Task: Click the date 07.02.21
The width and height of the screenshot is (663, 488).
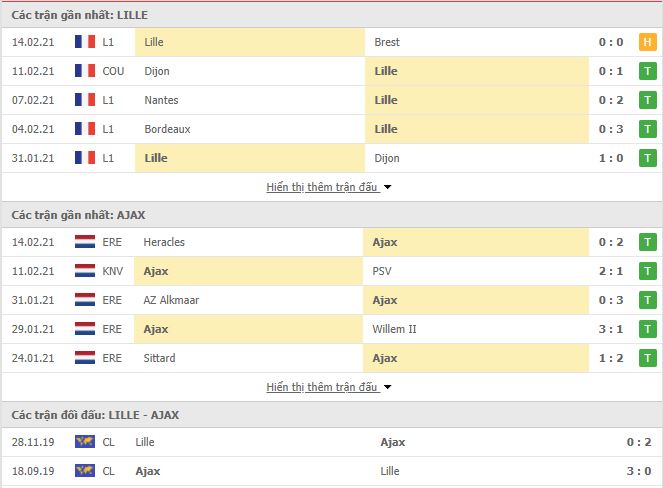Action: point(33,100)
